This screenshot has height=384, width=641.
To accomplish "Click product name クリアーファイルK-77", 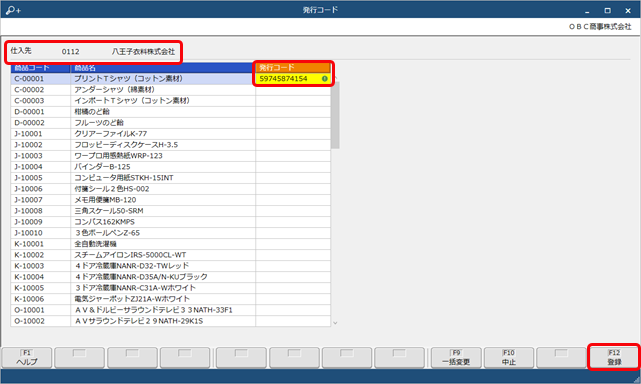I will 110,134.
